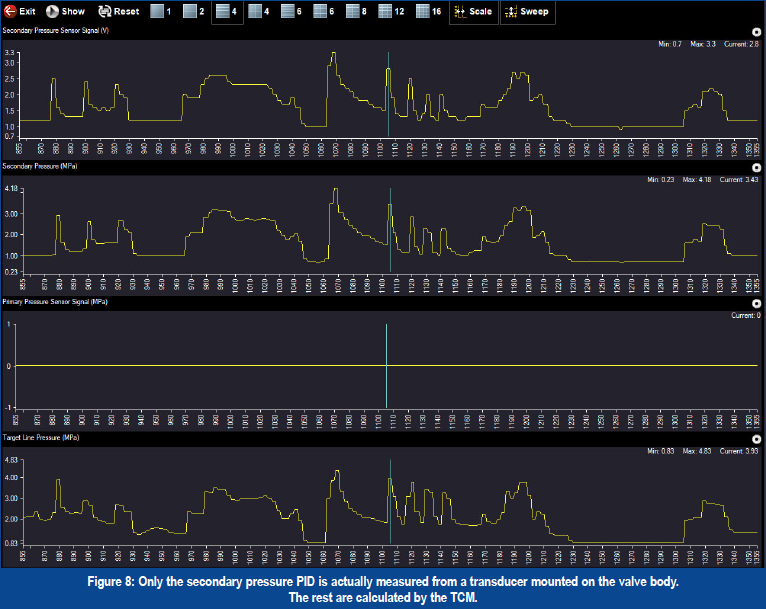Click the cursor line in Target Line Pressure graph
The image size is (766, 609).
coord(390,501)
